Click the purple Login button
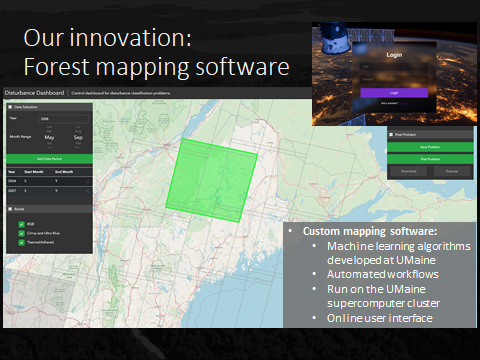This screenshot has height=360, width=480. click(x=394, y=93)
